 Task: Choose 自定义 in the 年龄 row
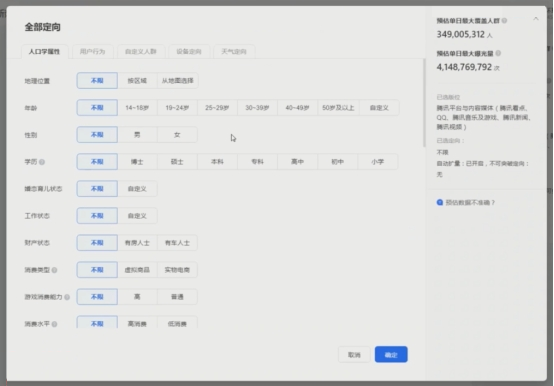tap(379, 108)
